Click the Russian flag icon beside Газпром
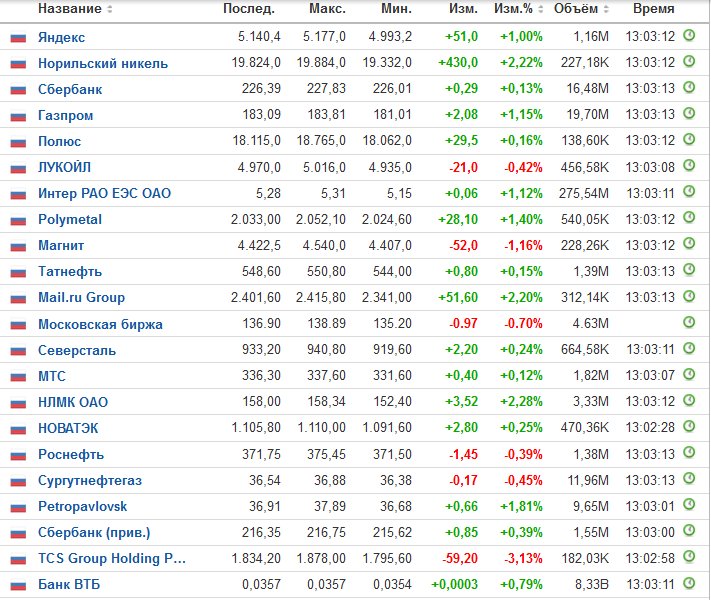711x600 pixels. (x=18, y=116)
